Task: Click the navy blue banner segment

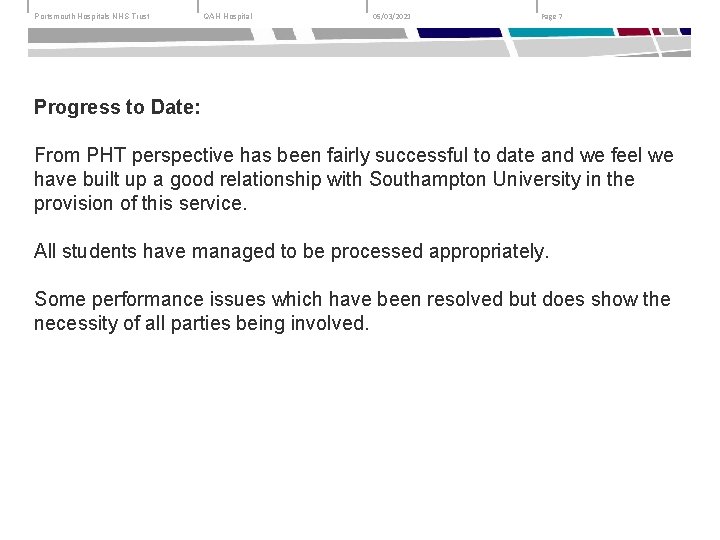Action: click(458, 33)
